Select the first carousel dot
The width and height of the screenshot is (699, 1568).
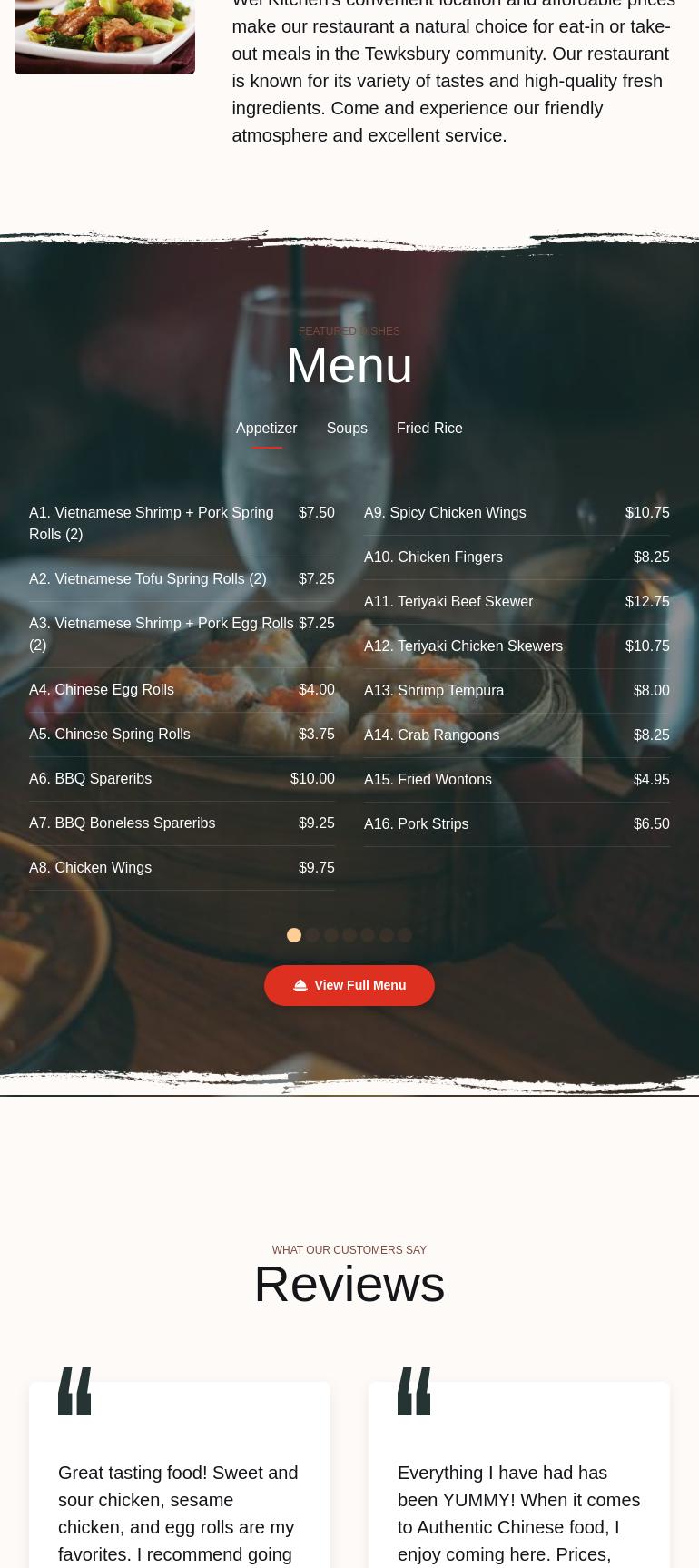pos(294,935)
